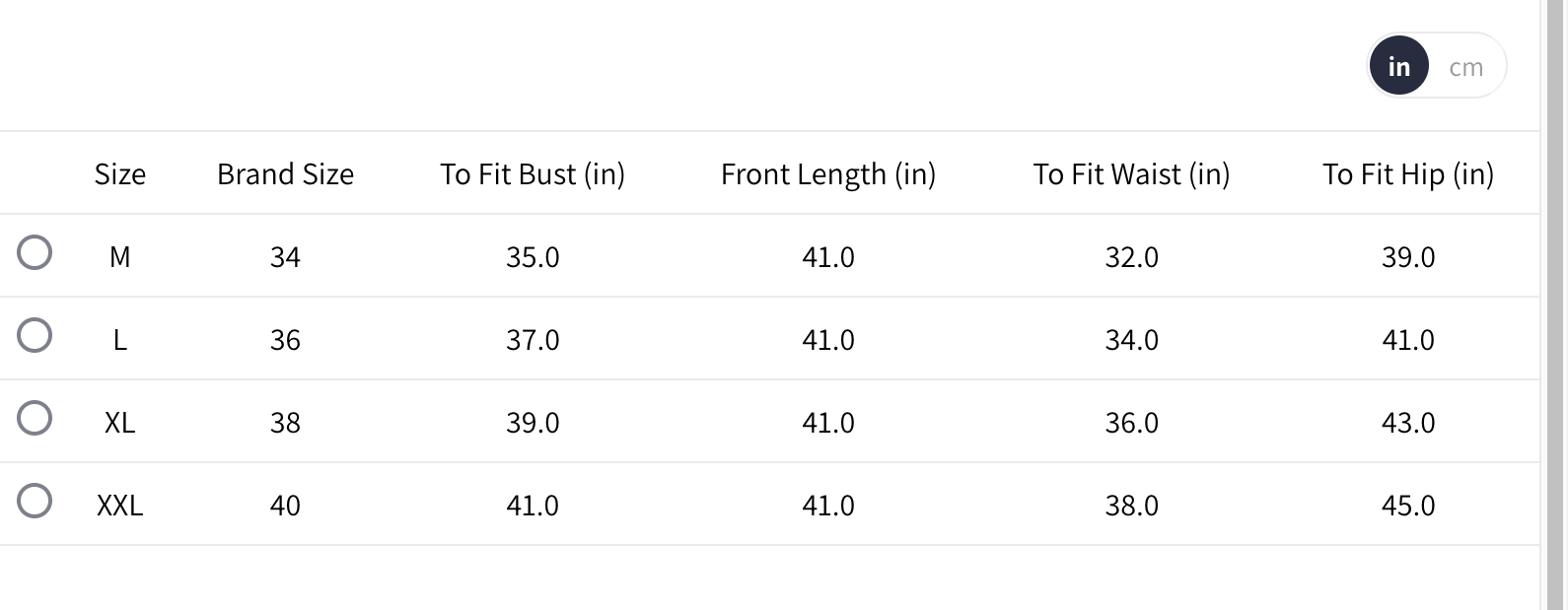Viewport: 1568px width, 610px height.
Task: Click the 45.0 hip value for XXL
Action: click(1407, 506)
